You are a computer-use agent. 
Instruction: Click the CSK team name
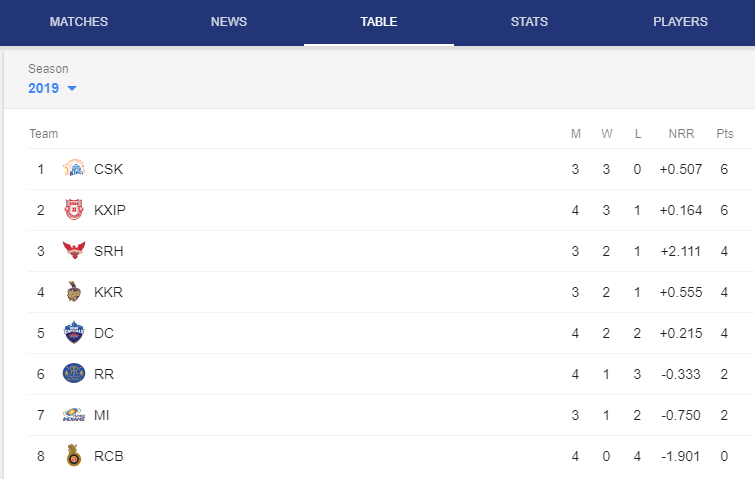(108, 169)
